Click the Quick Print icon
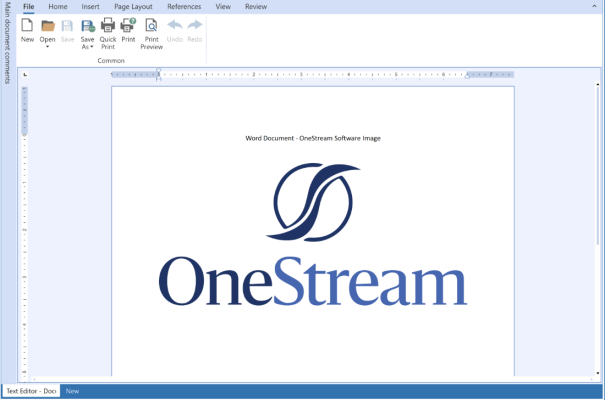The height and width of the screenshot is (400, 605). [x=108, y=26]
